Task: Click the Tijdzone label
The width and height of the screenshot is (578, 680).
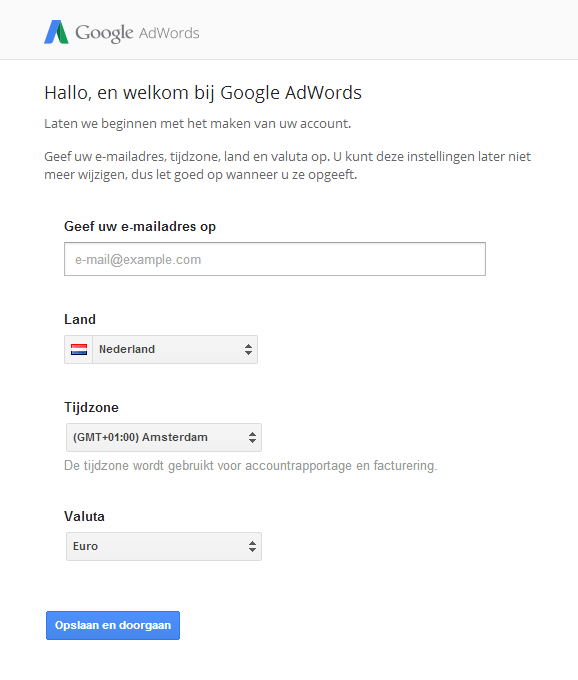Action: point(91,407)
